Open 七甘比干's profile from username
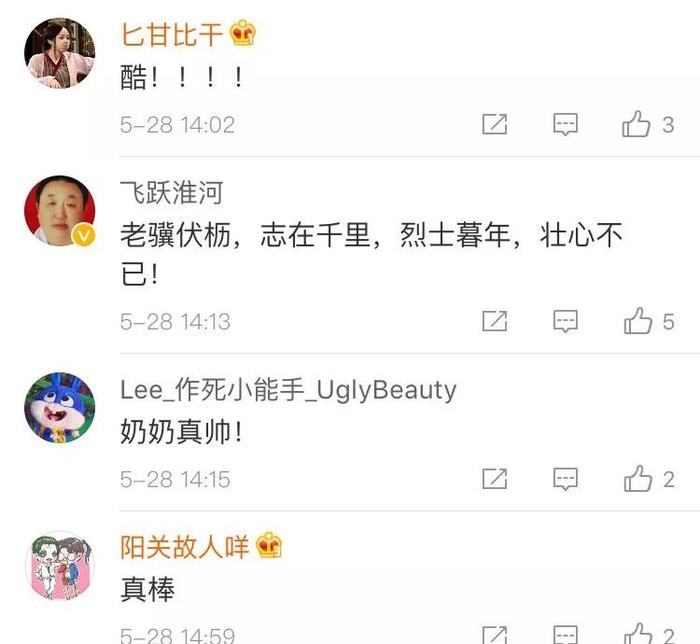 click(172, 34)
